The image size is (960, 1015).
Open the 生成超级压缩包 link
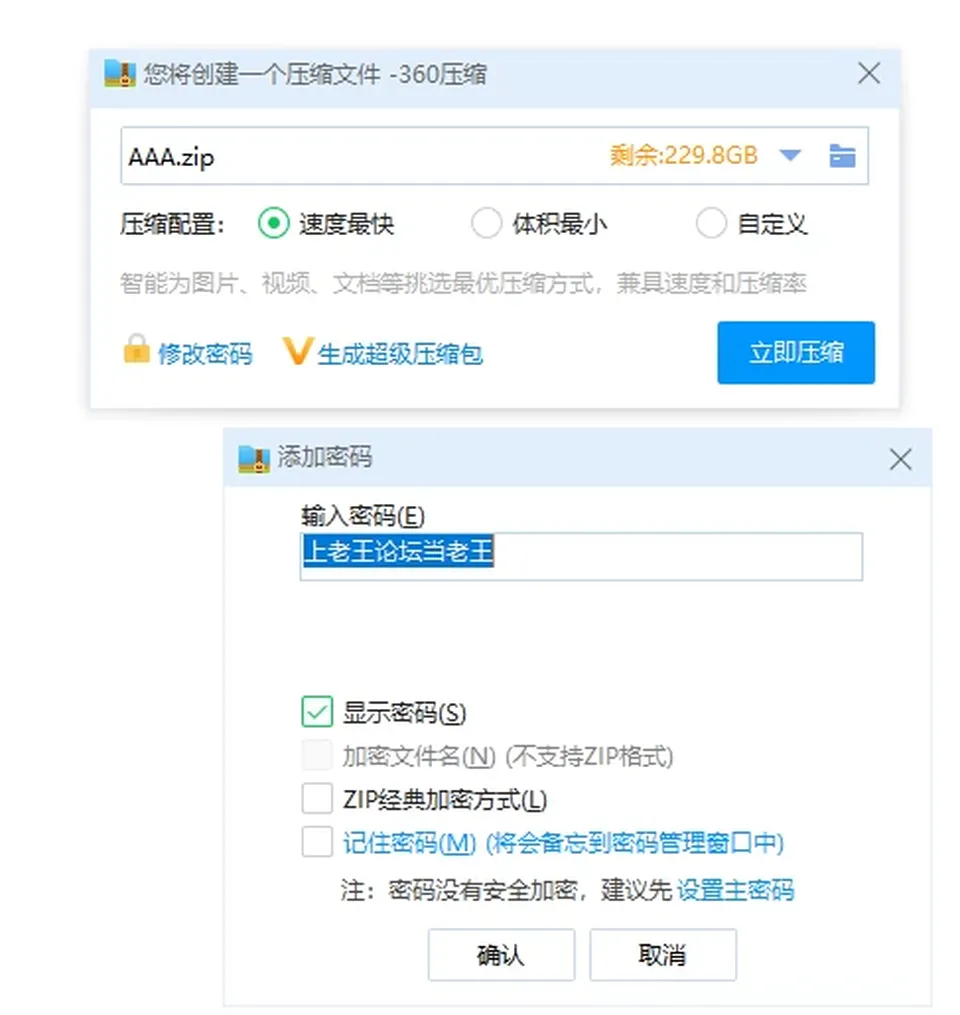click(400, 354)
